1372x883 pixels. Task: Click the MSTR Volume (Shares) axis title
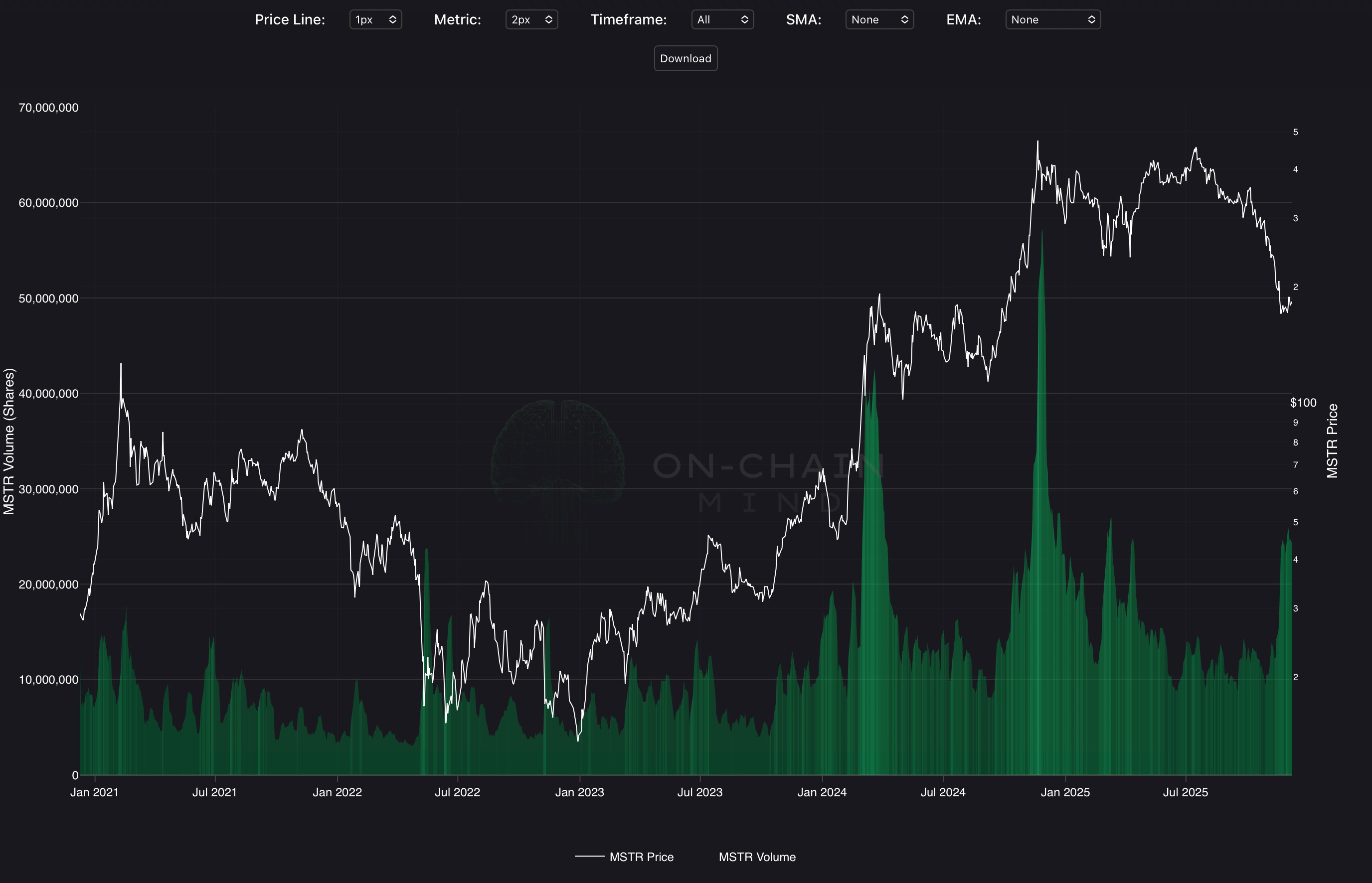(8, 441)
